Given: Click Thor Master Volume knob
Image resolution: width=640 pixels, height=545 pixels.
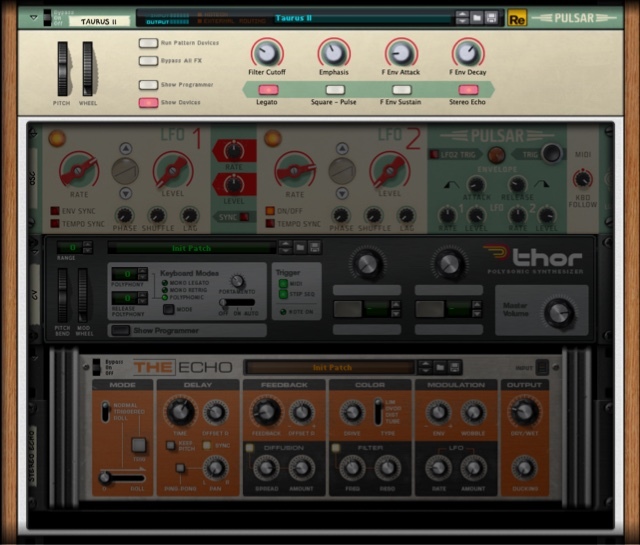Looking at the screenshot, I should click(560, 313).
